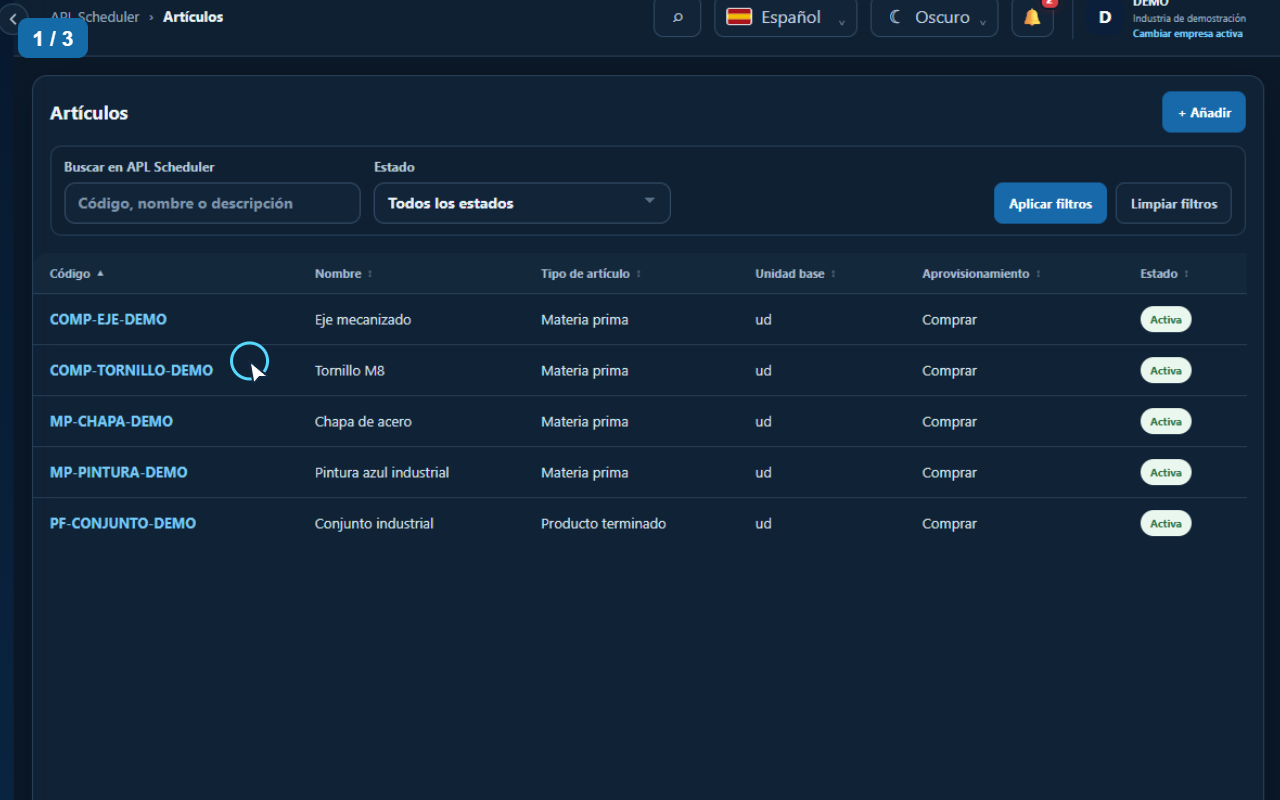Screen dimensions: 1280x800
Task: Sort by Tipo de artículo column
Action: 591,274
